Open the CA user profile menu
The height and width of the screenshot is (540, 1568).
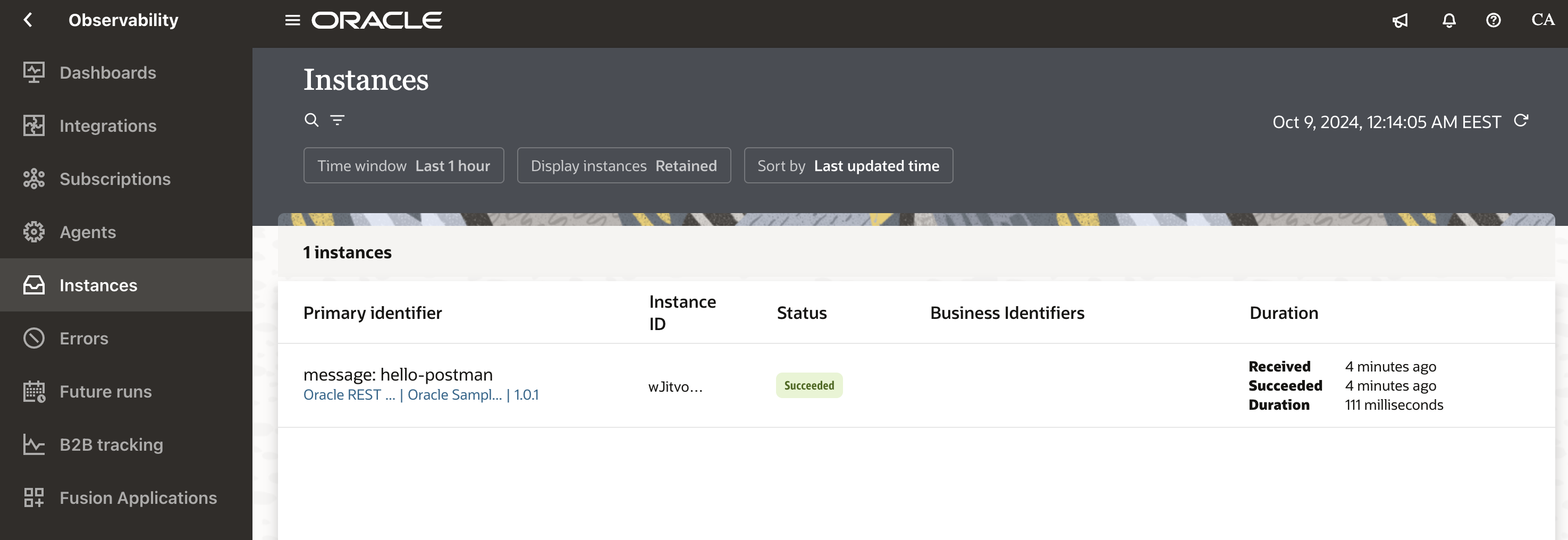click(1542, 20)
